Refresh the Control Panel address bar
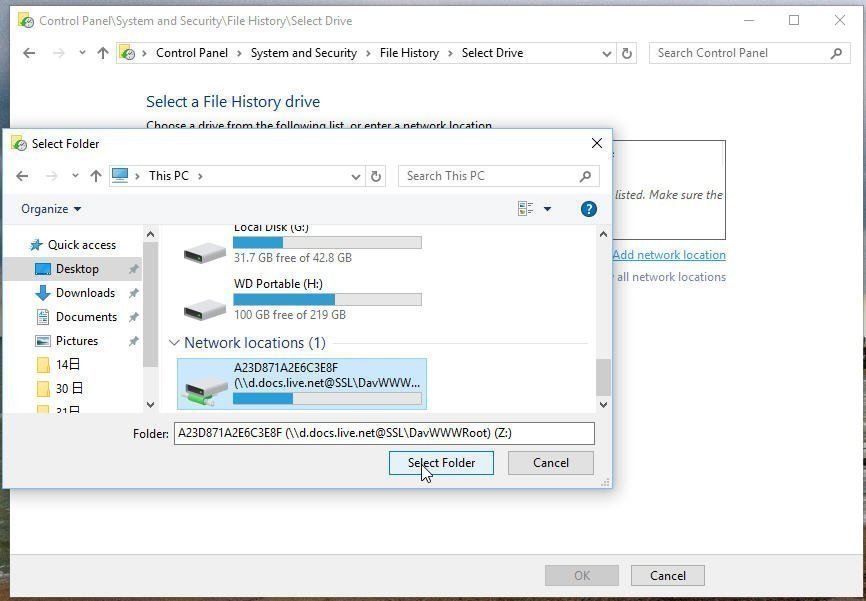Image resolution: width=866 pixels, height=601 pixels. (627, 53)
